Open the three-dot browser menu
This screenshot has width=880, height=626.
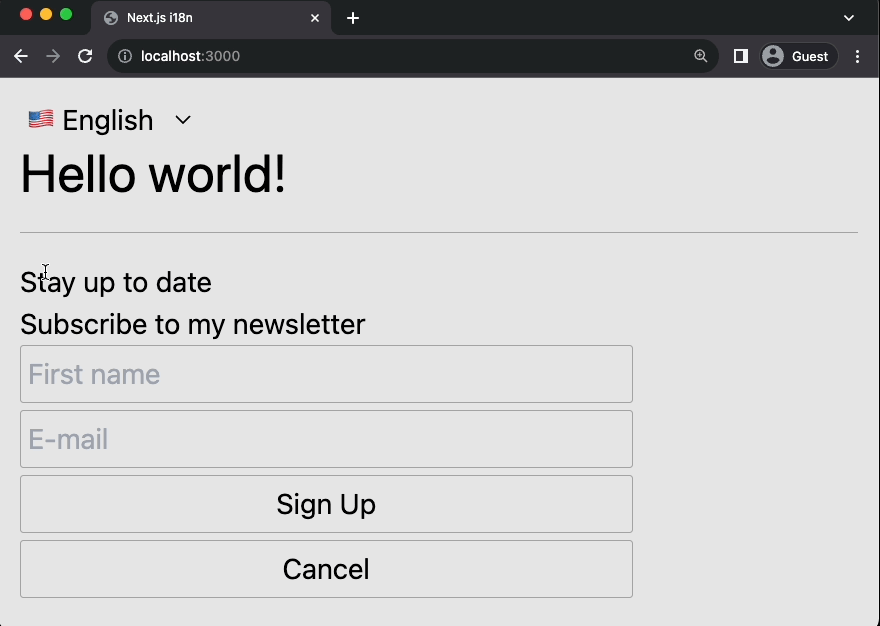858,56
